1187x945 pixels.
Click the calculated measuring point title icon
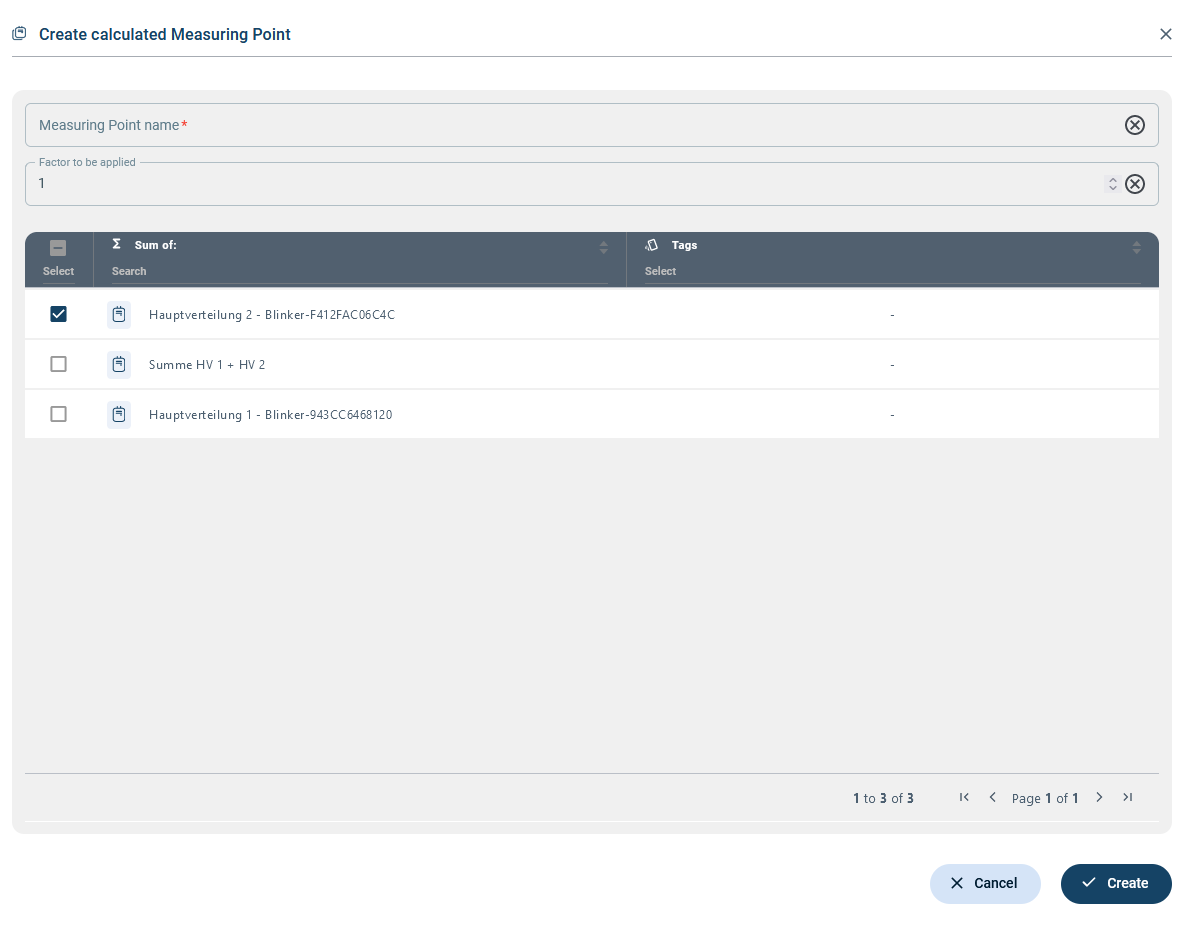(20, 33)
